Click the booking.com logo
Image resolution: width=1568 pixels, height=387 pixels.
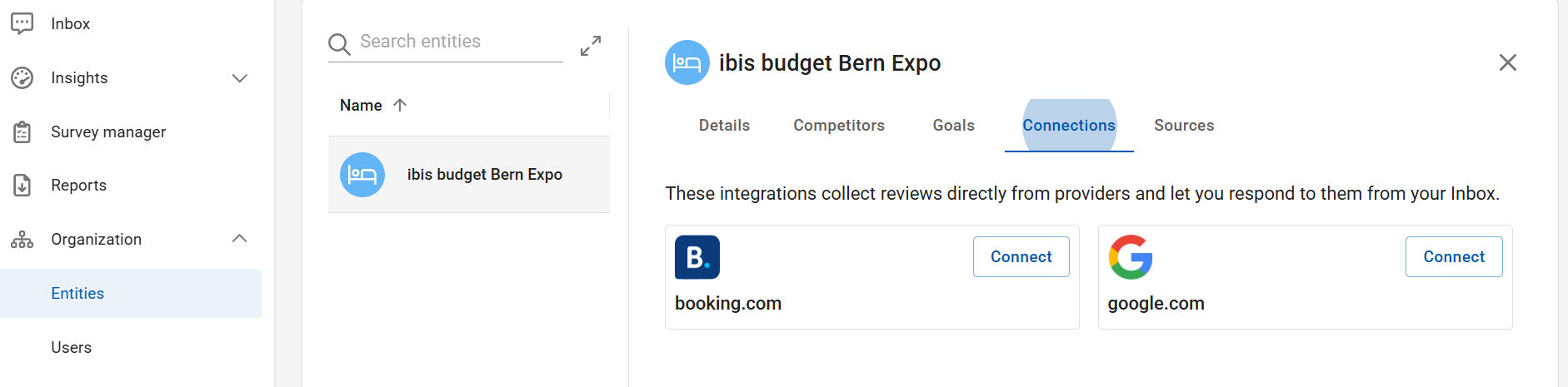click(x=697, y=257)
